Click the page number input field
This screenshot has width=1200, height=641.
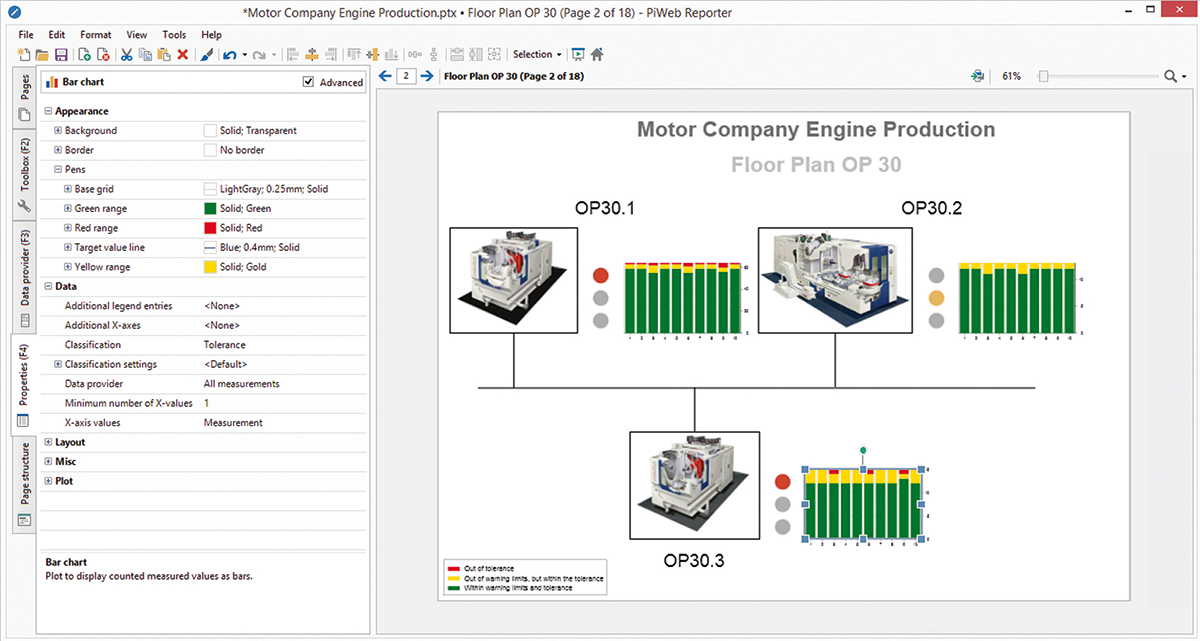click(x=406, y=76)
